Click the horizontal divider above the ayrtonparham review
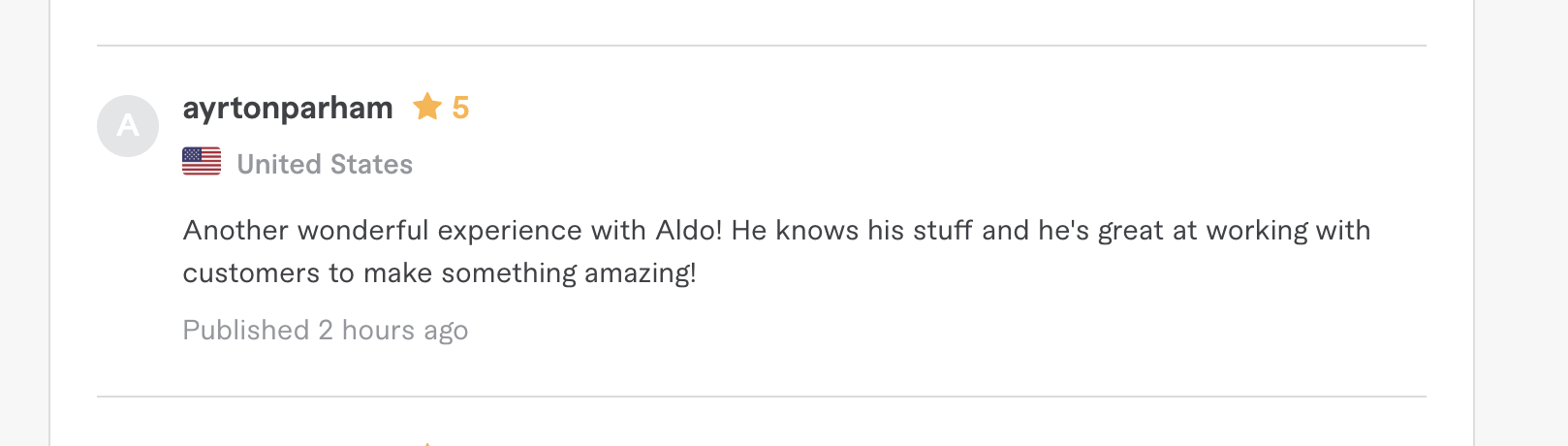 762,46
